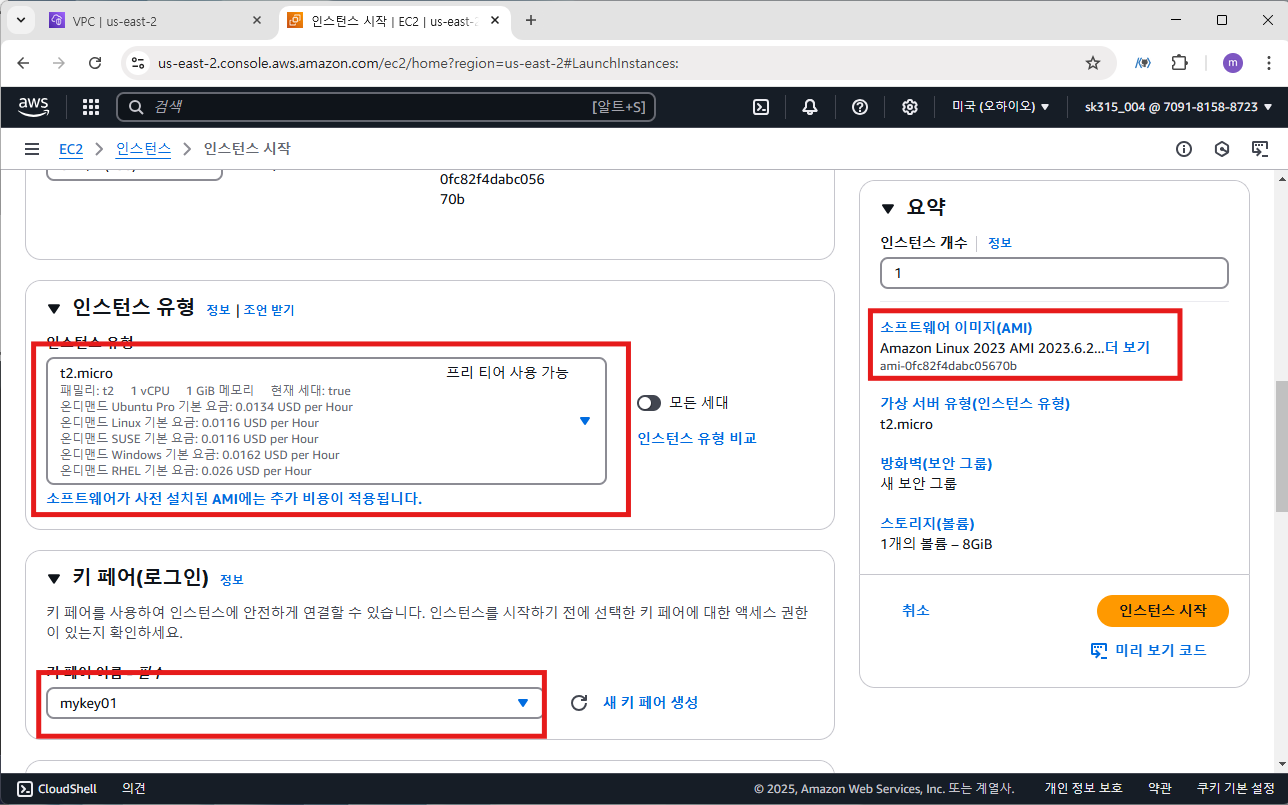Click 인스턴스 breadcrumb link

click(144, 149)
